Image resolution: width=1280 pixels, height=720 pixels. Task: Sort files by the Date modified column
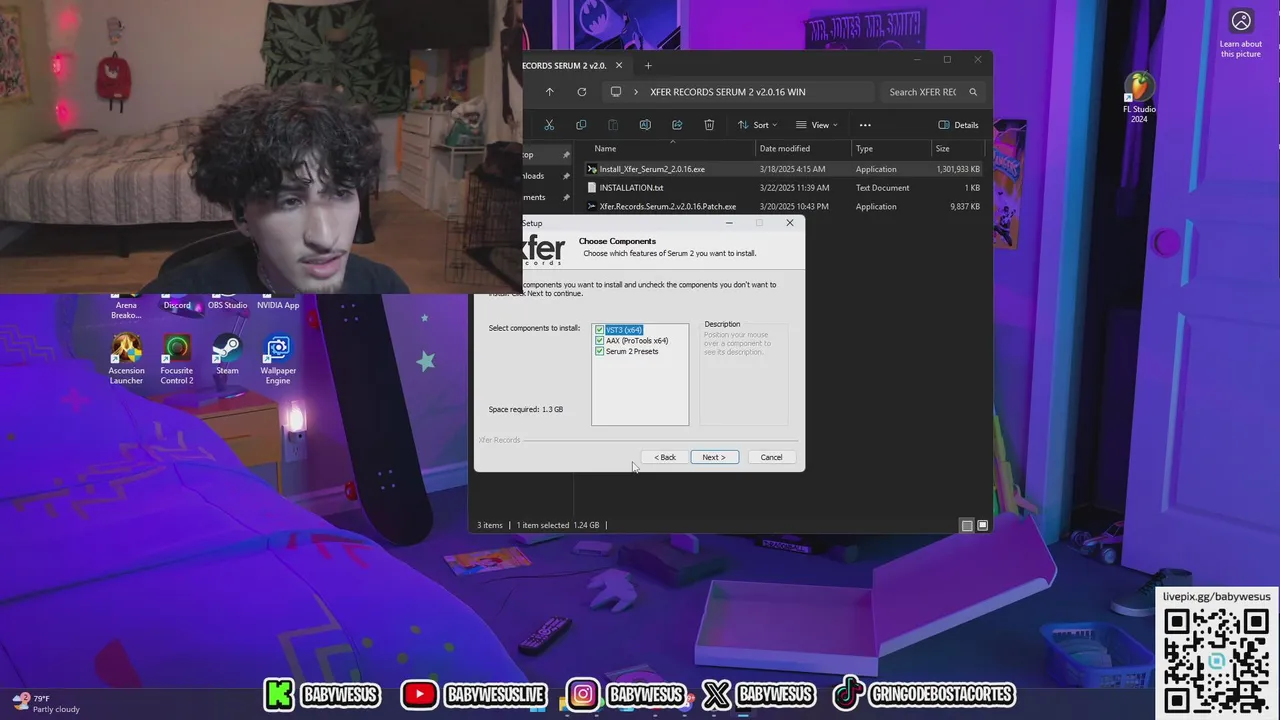785,149
